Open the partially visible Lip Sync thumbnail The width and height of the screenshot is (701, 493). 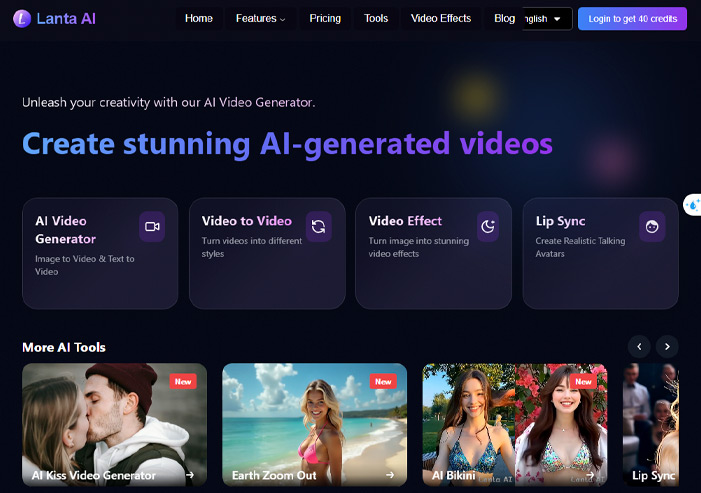[651, 424]
